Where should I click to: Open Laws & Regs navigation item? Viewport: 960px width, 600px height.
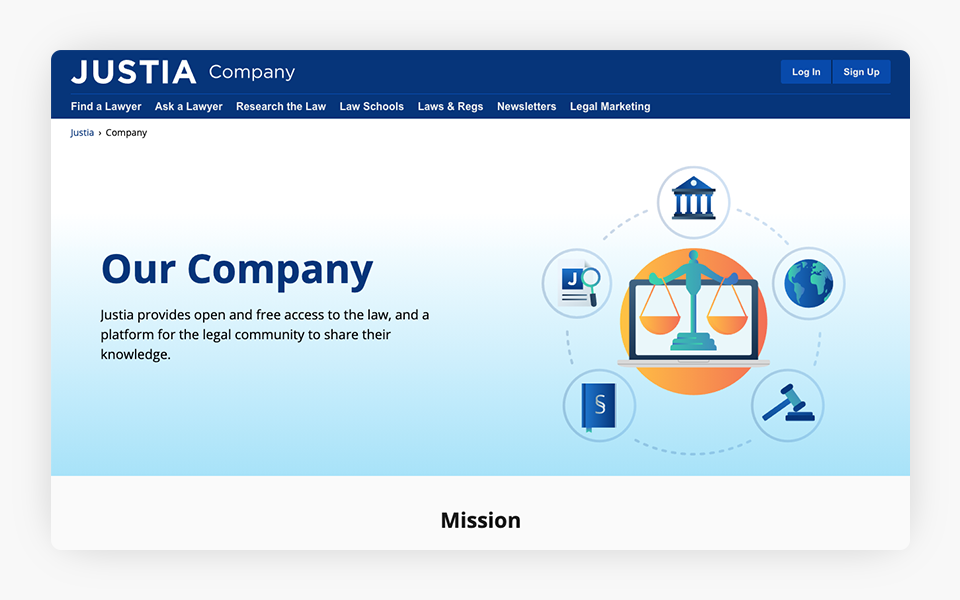450,107
